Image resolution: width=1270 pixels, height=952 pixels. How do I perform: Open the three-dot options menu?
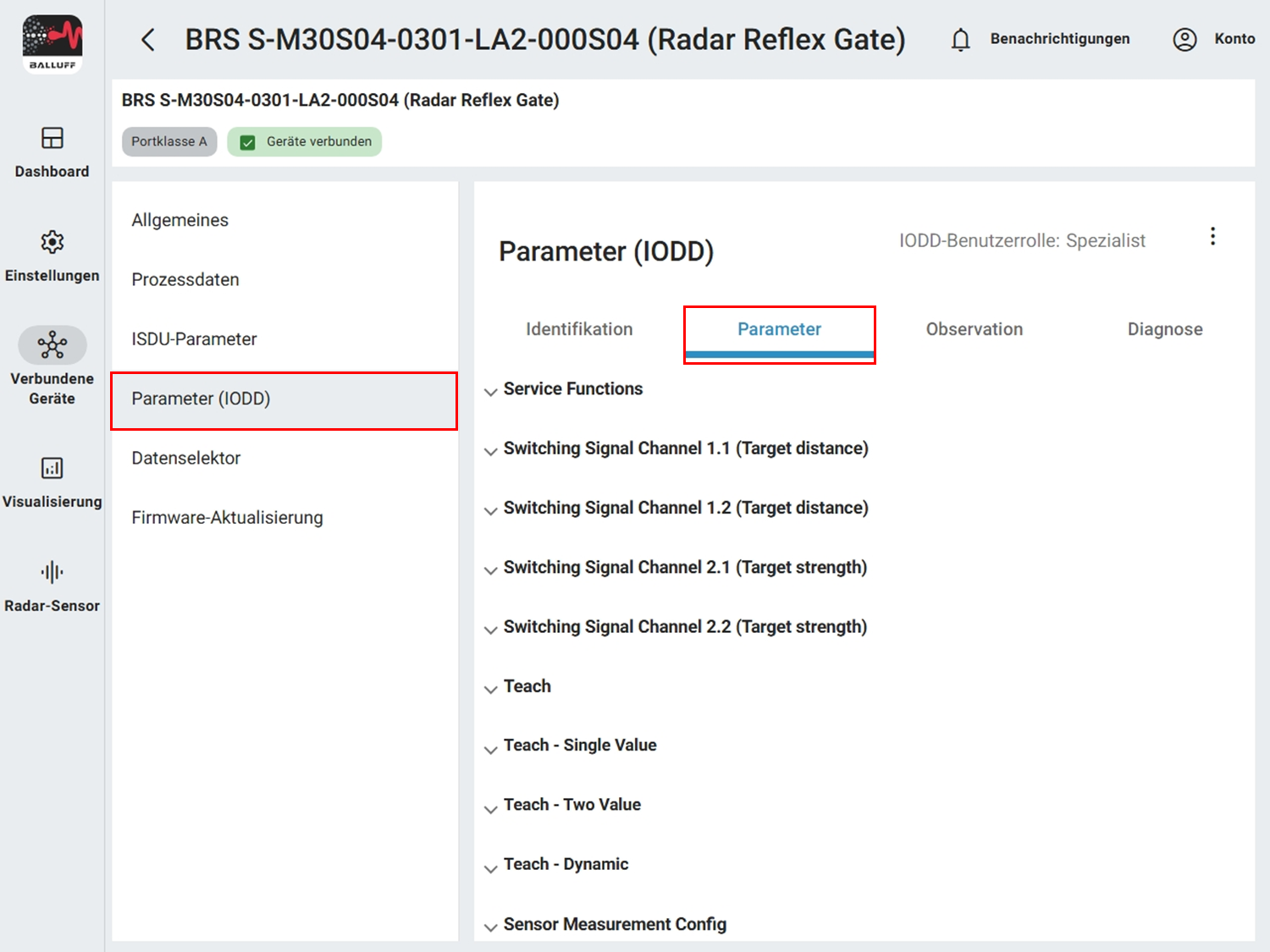click(x=1212, y=237)
